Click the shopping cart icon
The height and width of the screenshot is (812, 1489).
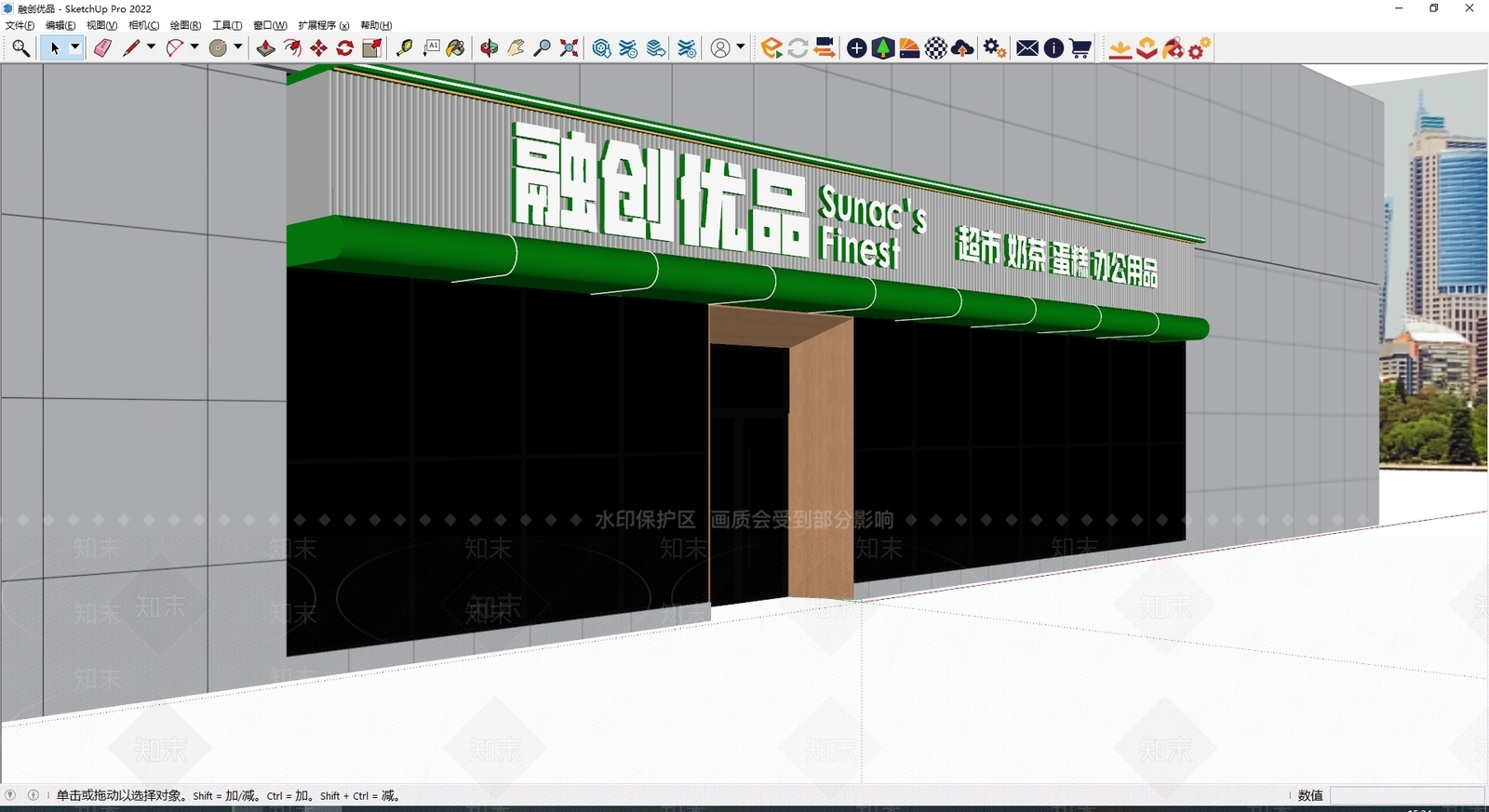click(1080, 48)
